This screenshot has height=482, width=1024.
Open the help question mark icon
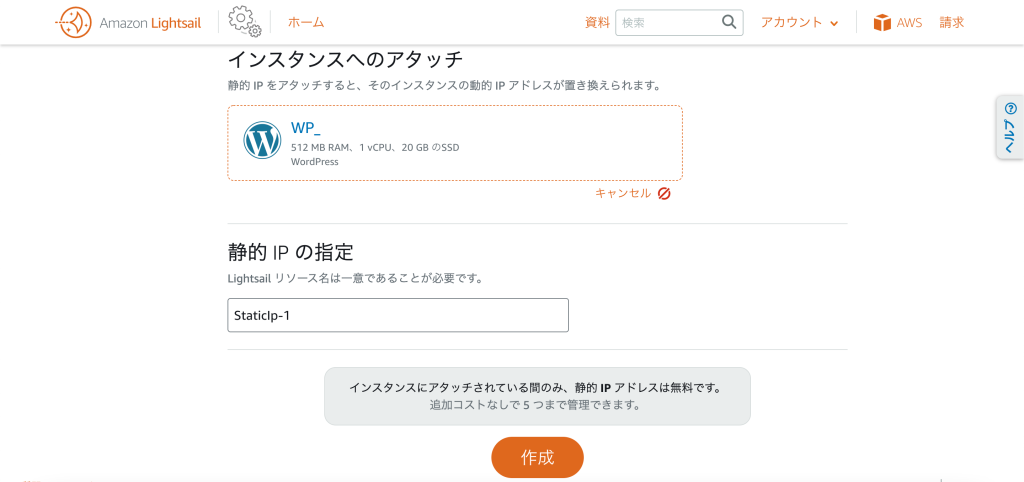(1011, 108)
